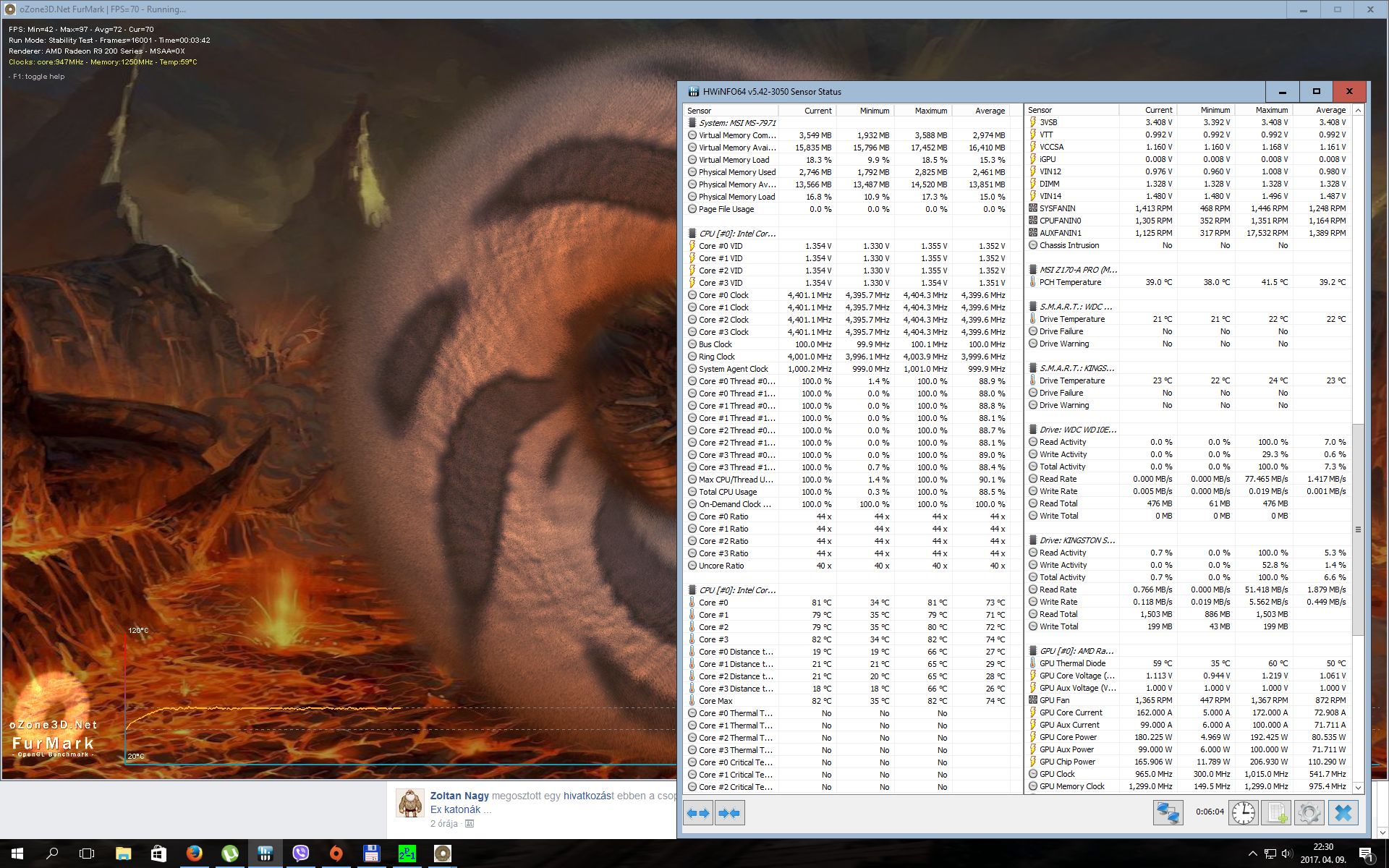Click the left panel Maximum column header
Viewport: 1389px width, 868px height.
[930, 111]
